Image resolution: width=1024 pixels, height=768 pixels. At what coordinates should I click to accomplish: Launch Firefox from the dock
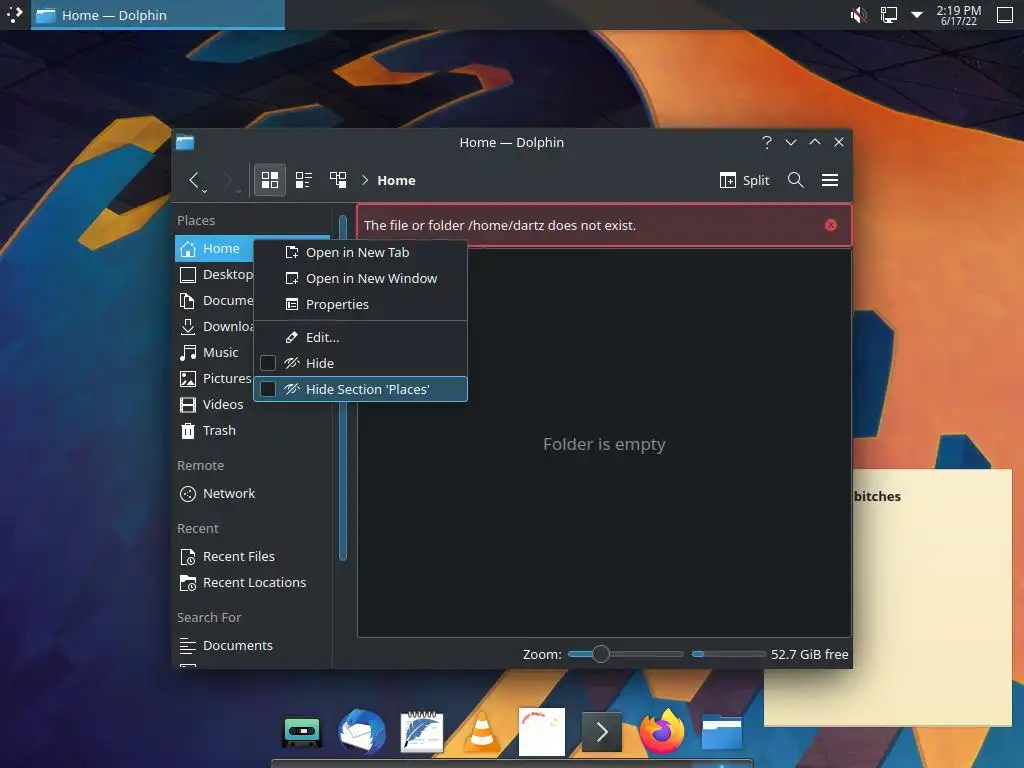pyautogui.click(x=662, y=731)
